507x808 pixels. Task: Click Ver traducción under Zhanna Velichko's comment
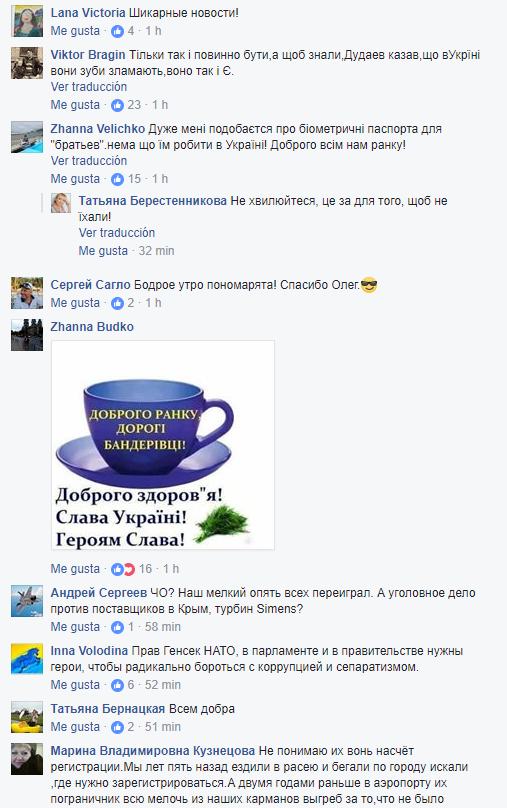pos(89,161)
